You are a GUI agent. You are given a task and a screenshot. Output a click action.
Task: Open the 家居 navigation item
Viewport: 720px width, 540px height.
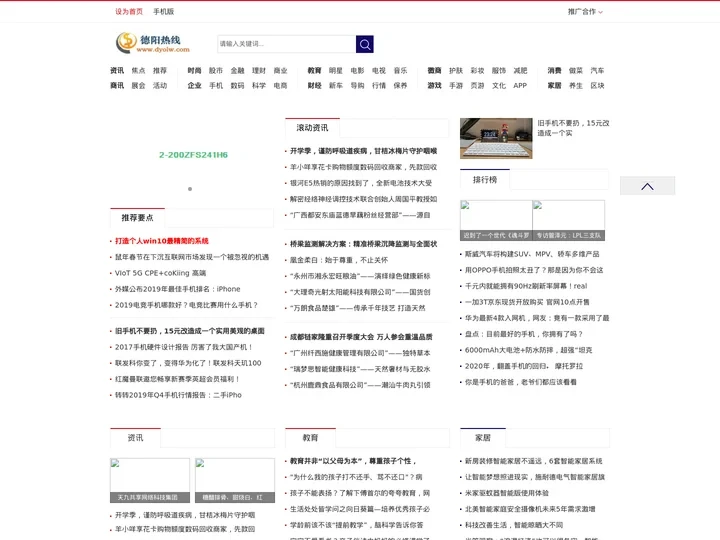(555, 85)
